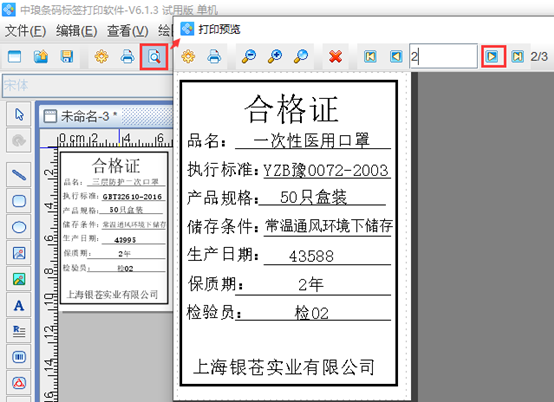The image size is (554, 402).
Task: Zoom out in the print preview
Action: tap(249, 56)
